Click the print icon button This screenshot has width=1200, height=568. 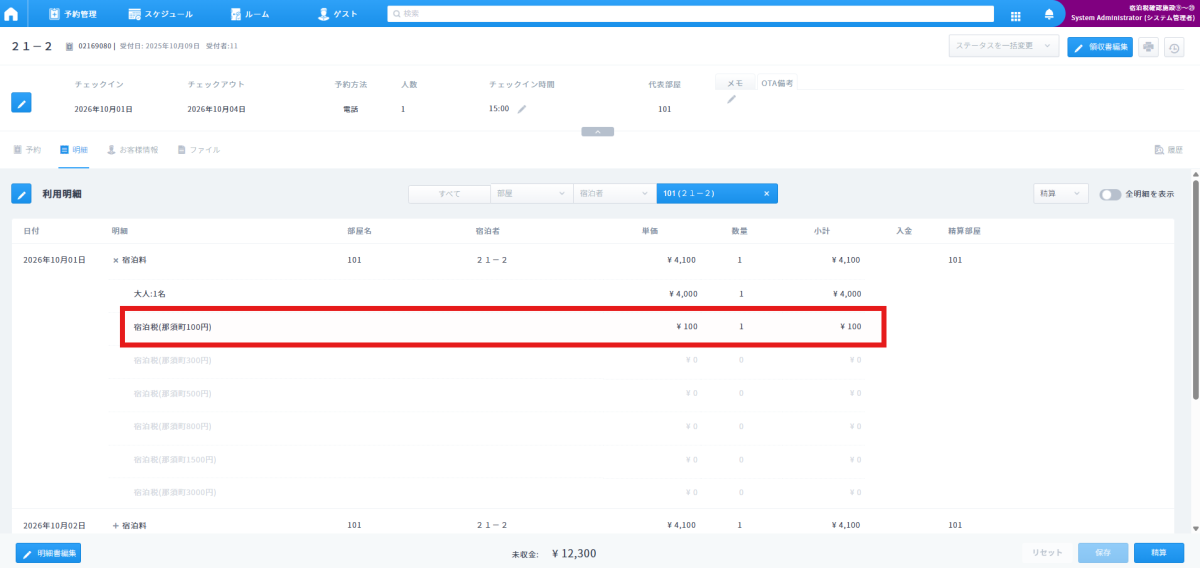point(1148,47)
